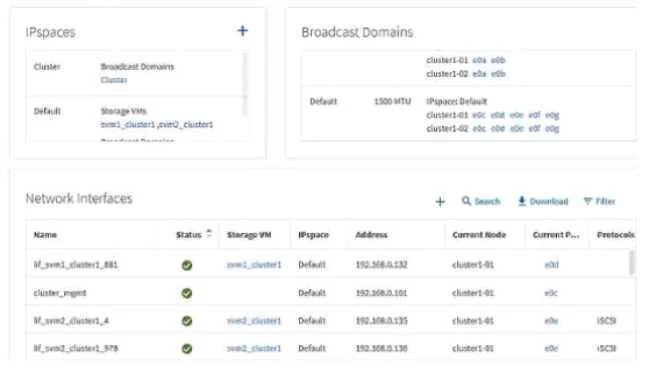Click the Current P... column header
The height and width of the screenshot is (372, 651).
pos(556,235)
